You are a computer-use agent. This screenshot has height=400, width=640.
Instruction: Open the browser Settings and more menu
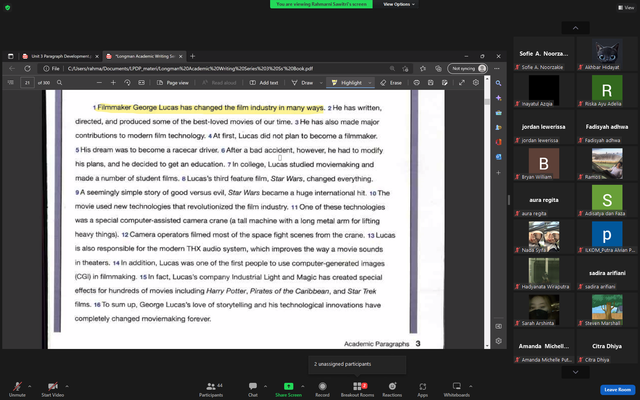[497, 69]
